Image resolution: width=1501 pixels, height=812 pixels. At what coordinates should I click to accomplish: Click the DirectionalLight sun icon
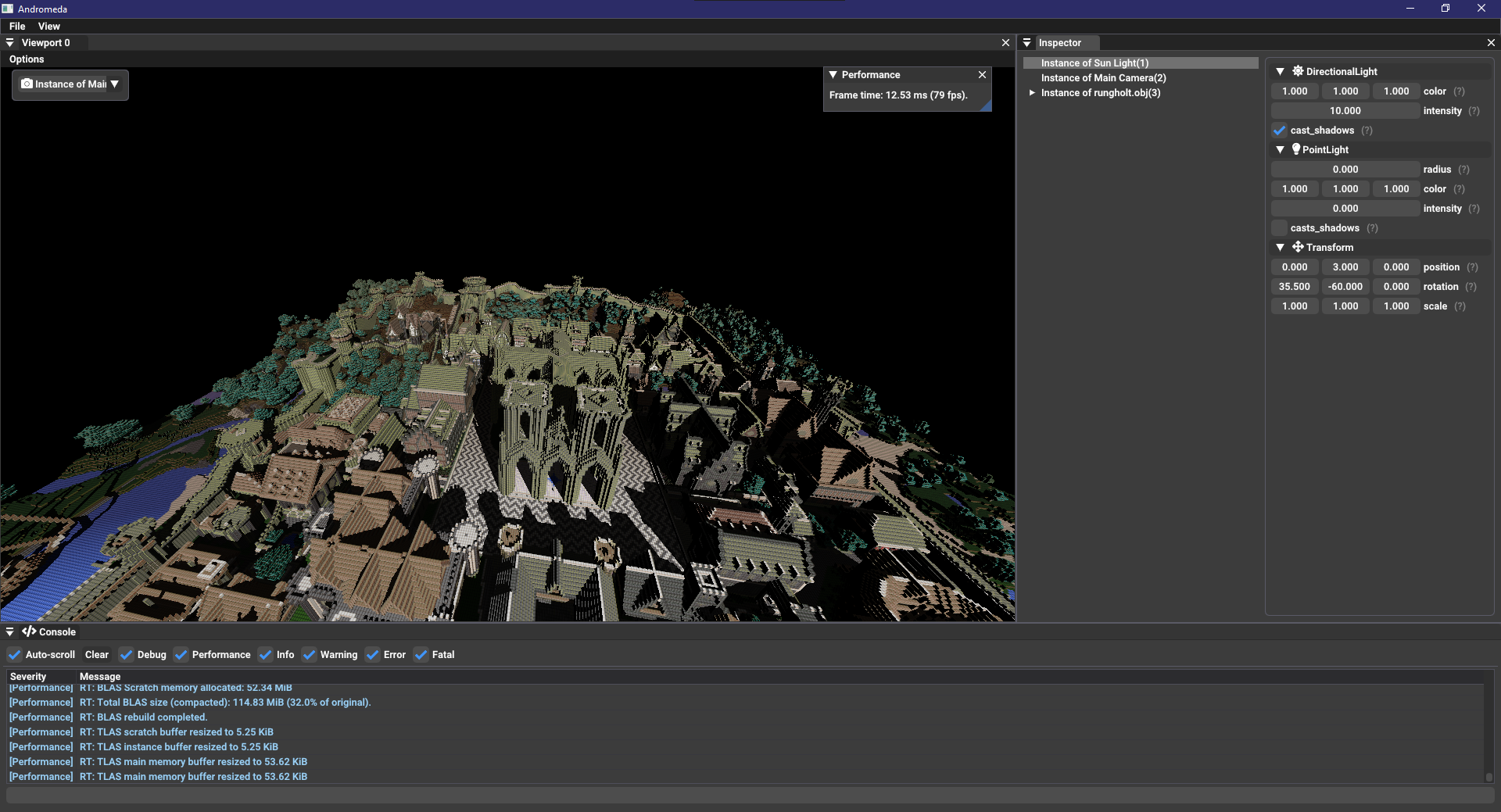[x=1298, y=71]
